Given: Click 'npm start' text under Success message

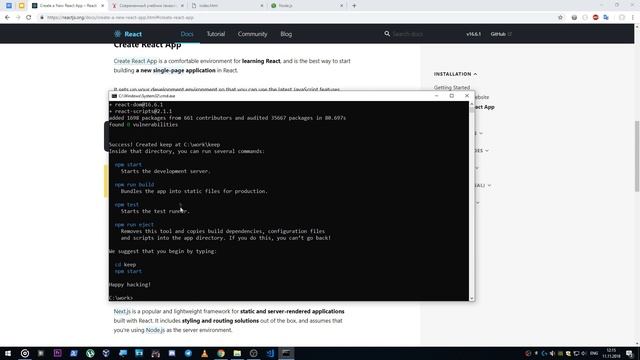Looking at the screenshot, I should 128,164.
